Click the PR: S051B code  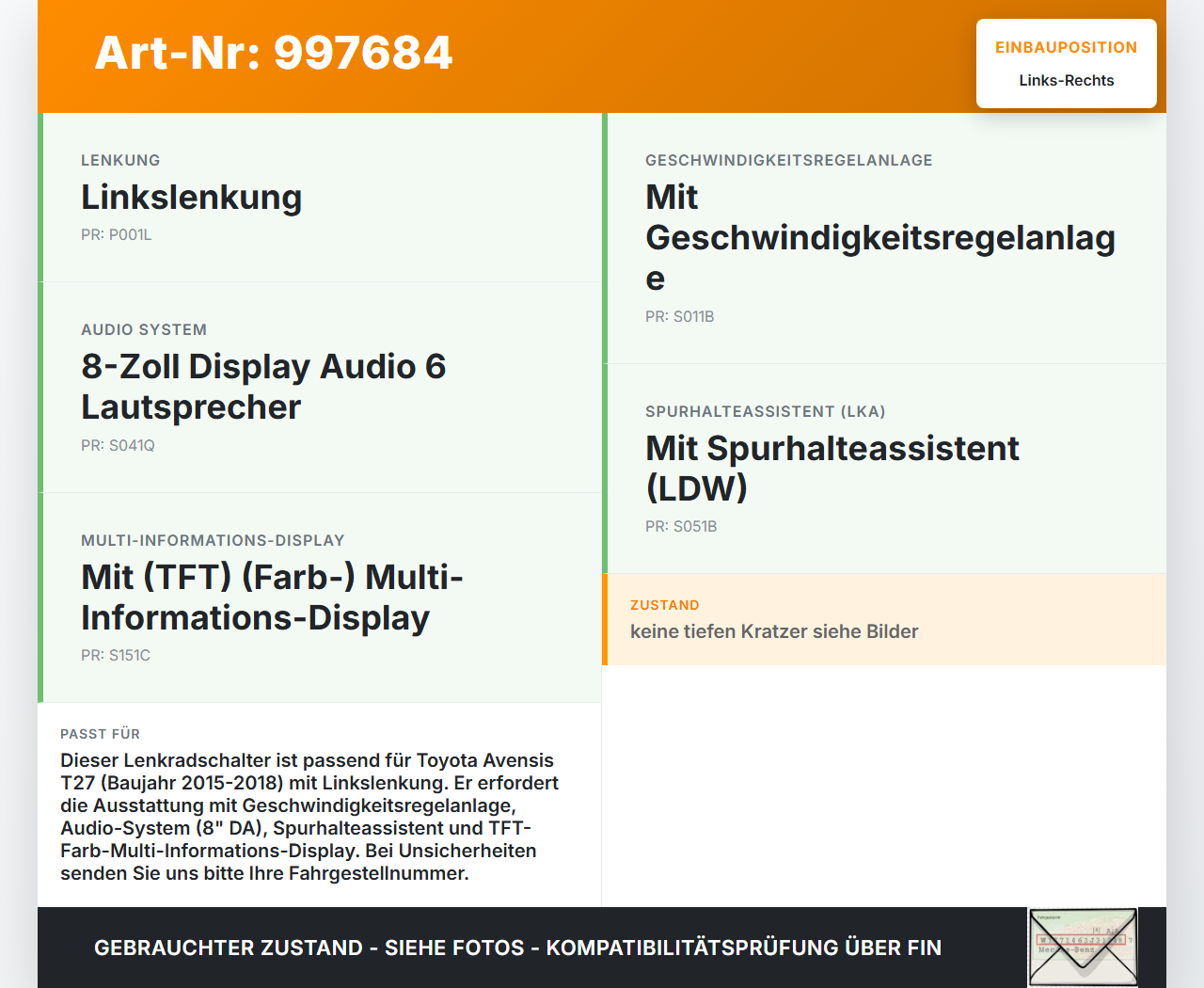[x=681, y=527]
